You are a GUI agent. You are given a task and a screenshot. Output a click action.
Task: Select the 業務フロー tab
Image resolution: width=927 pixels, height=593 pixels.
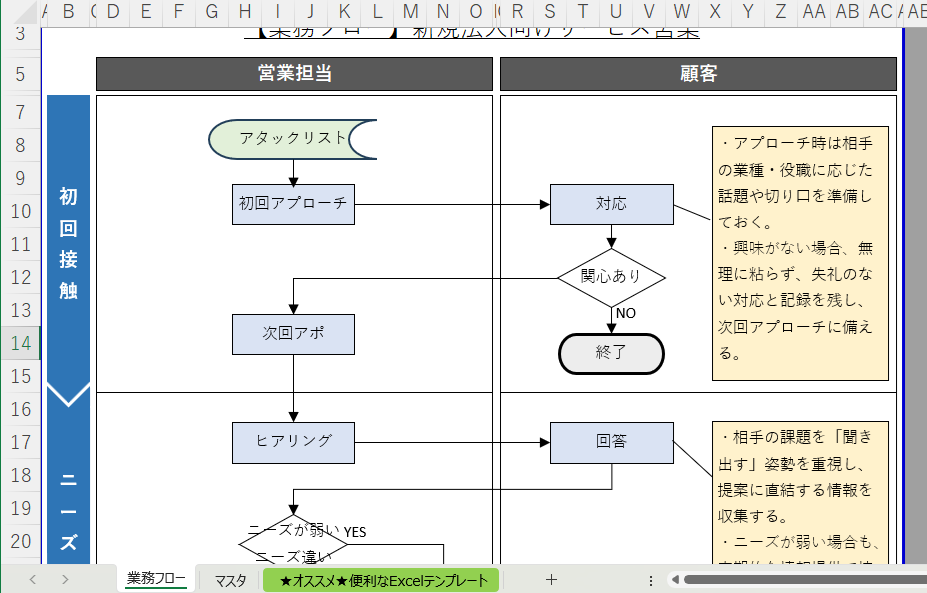(x=155, y=578)
